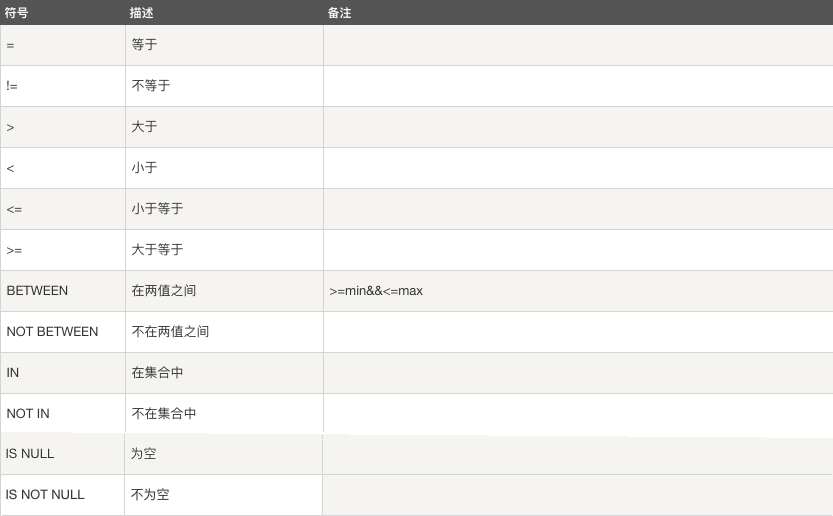The image size is (833, 516).
Task: Click the 为空 description cell
Action: [x=144, y=454]
